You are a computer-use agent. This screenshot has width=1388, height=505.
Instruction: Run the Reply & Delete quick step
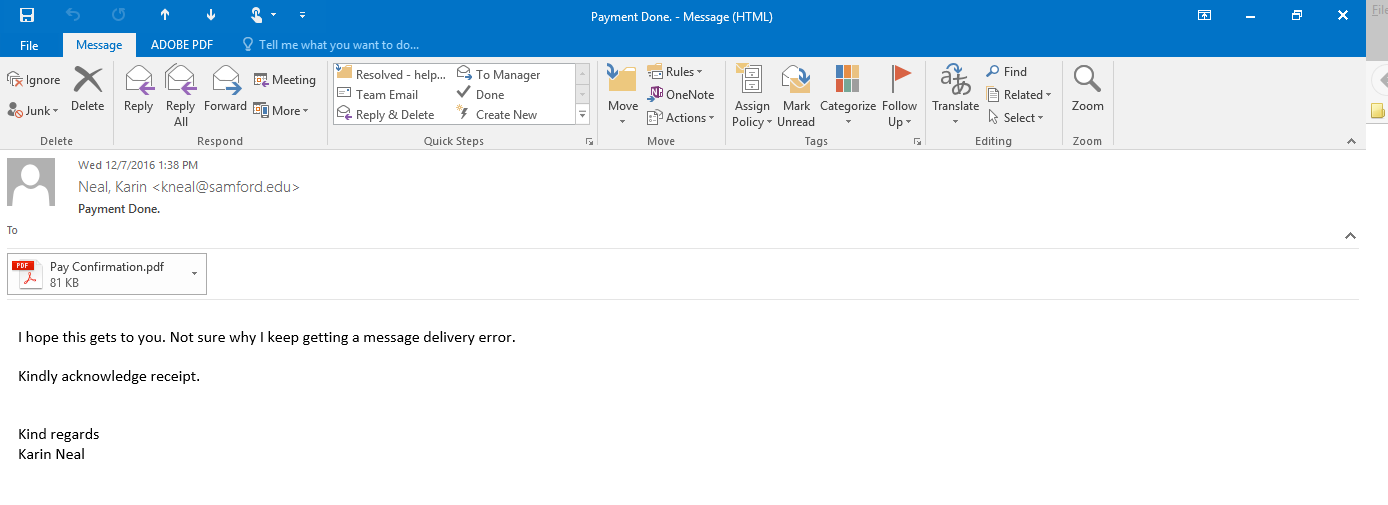tap(385, 114)
